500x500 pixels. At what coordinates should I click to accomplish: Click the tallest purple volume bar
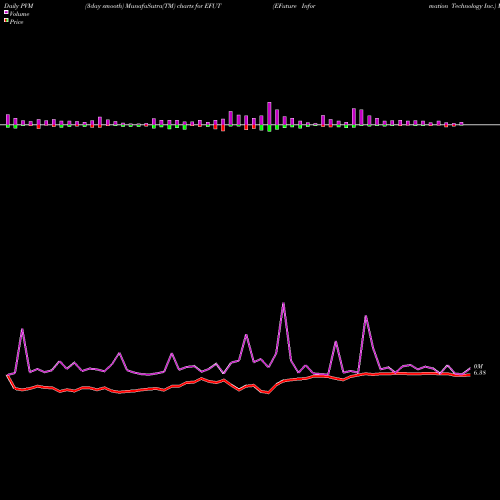click(x=269, y=114)
